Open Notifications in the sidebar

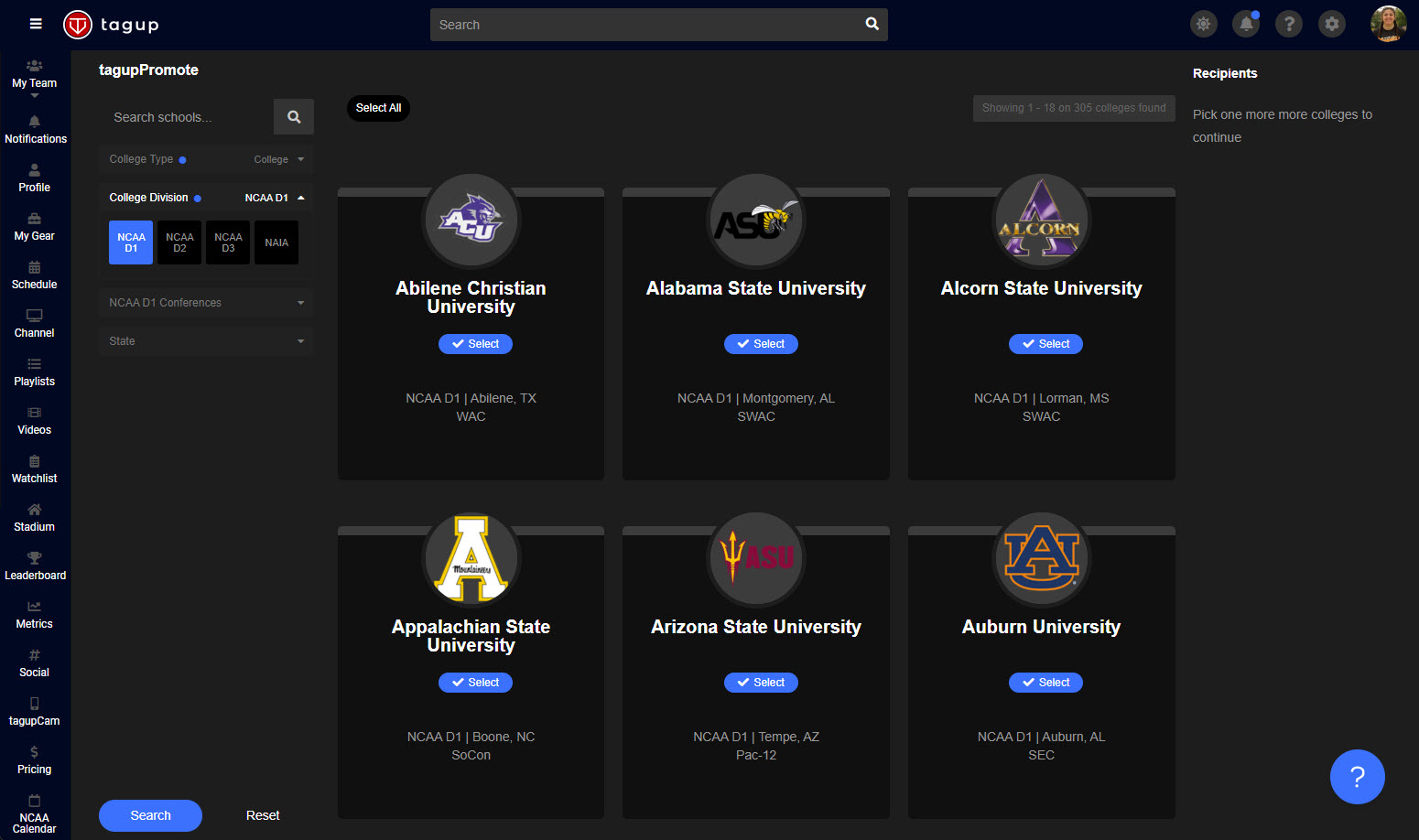click(36, 130)
